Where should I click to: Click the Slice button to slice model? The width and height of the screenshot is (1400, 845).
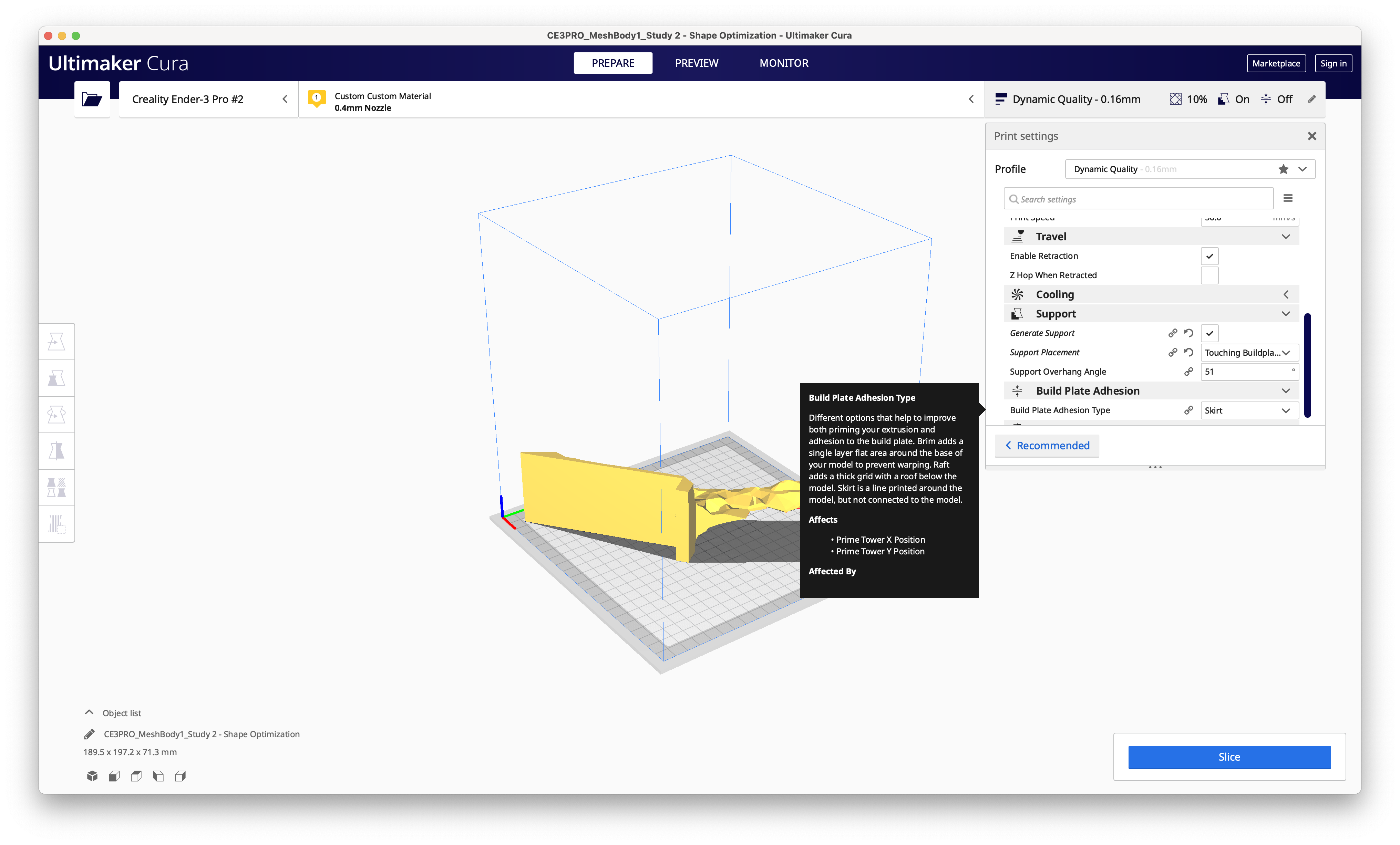[x=1229, y=757]
